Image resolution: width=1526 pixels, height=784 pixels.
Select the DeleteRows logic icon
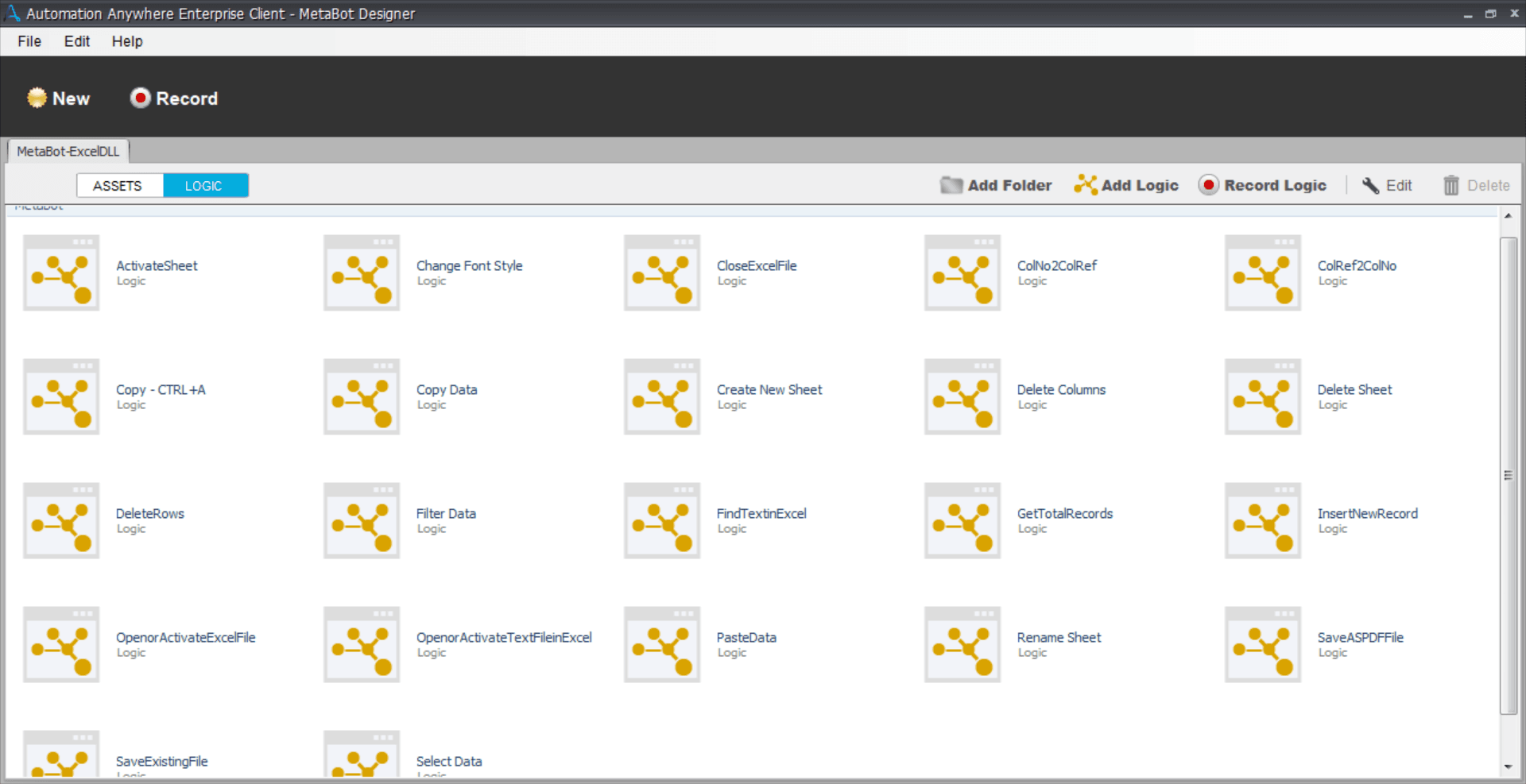tap(61, 520)
